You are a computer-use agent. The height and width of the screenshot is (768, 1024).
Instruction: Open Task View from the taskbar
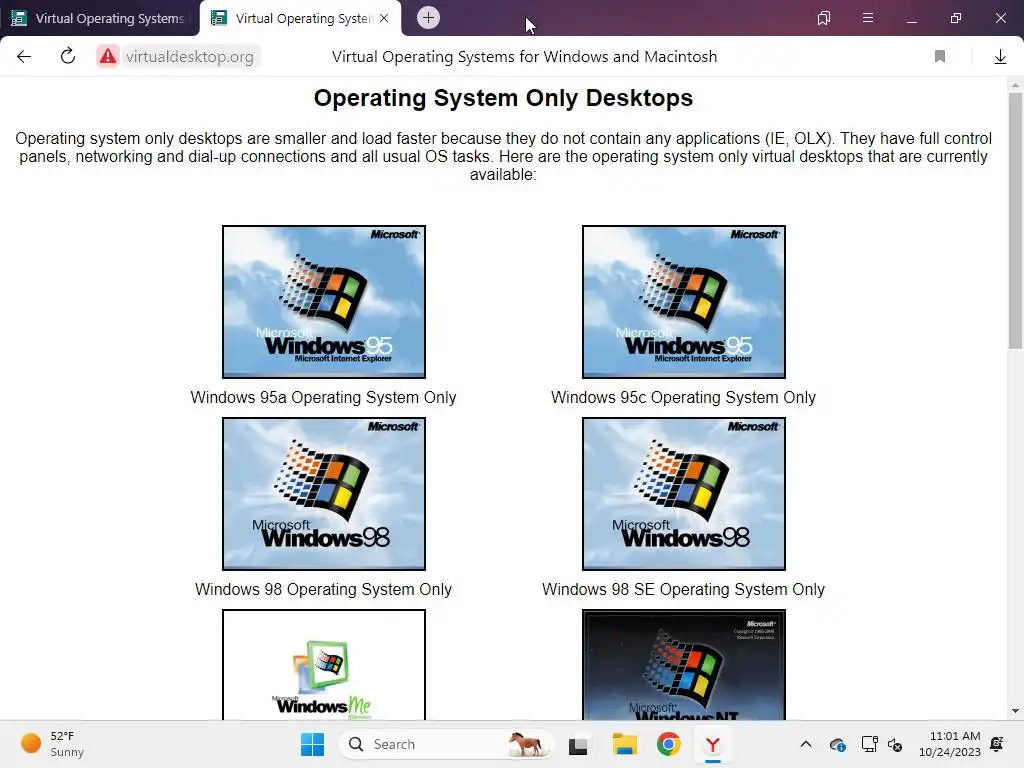click(x=578, y=744)
